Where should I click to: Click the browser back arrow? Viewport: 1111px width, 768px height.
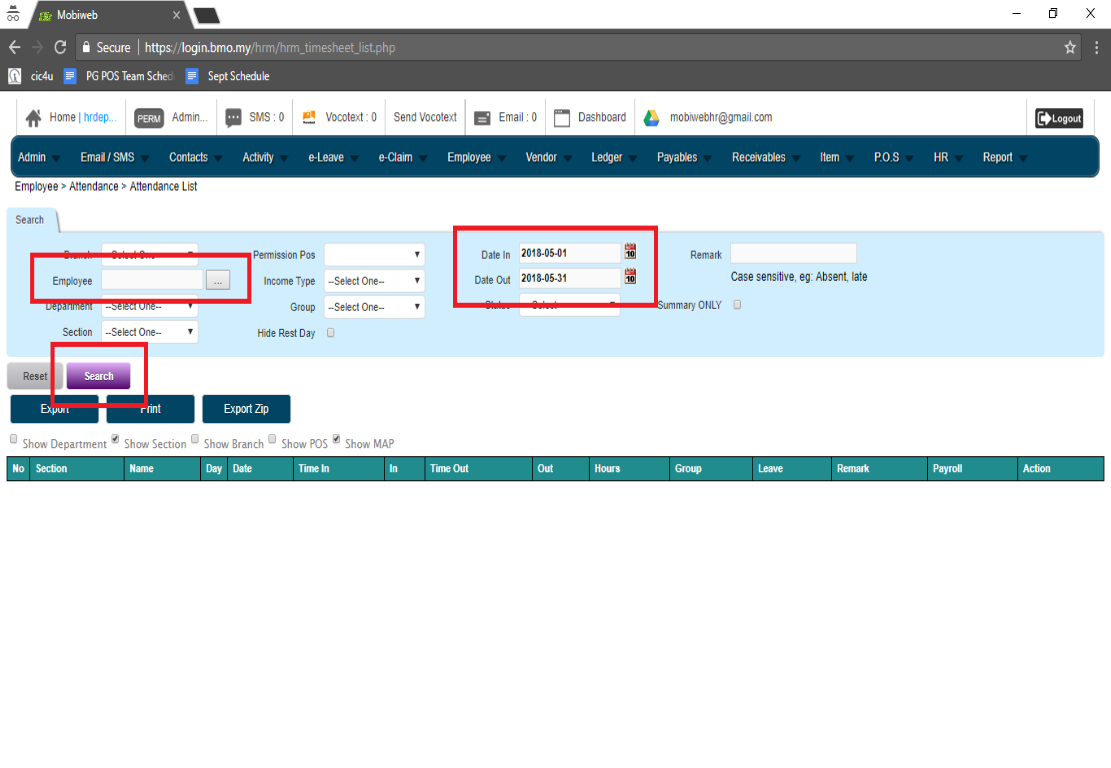(14, 47)
